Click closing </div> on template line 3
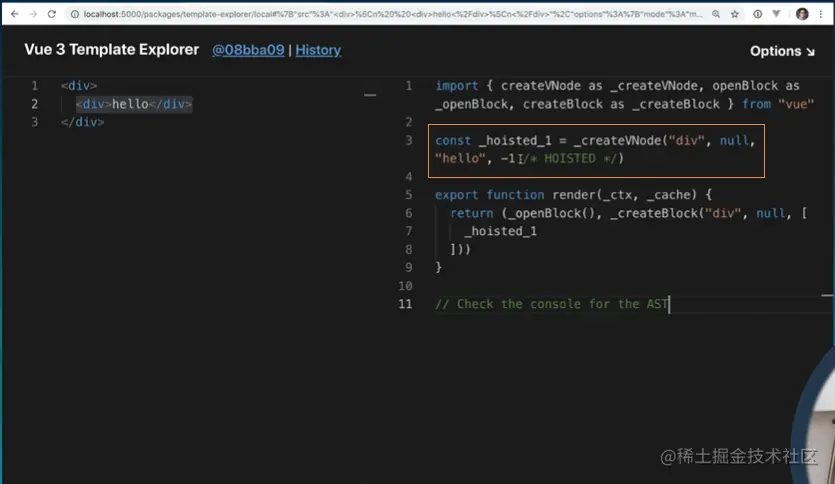Image resolution: width=835 pixels, height=484 pixels. click(83, 122)
